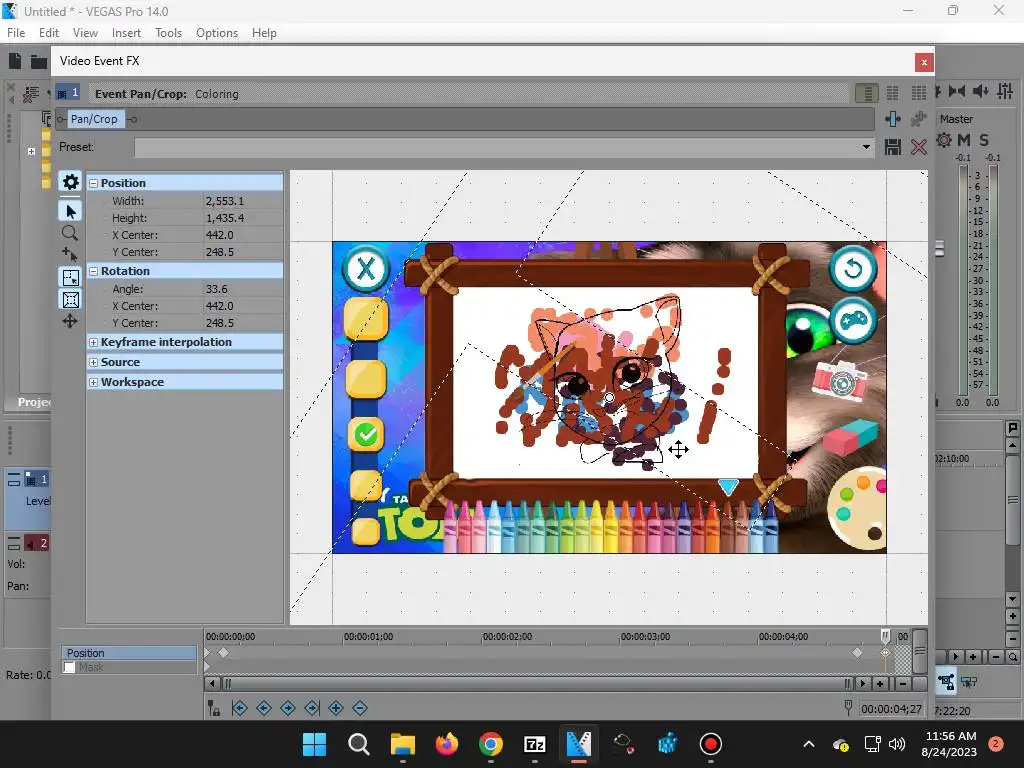The image size is (1024, 768).
Task: Click the Open folder icon in main toolbar
Action: [x=39, y=61]
